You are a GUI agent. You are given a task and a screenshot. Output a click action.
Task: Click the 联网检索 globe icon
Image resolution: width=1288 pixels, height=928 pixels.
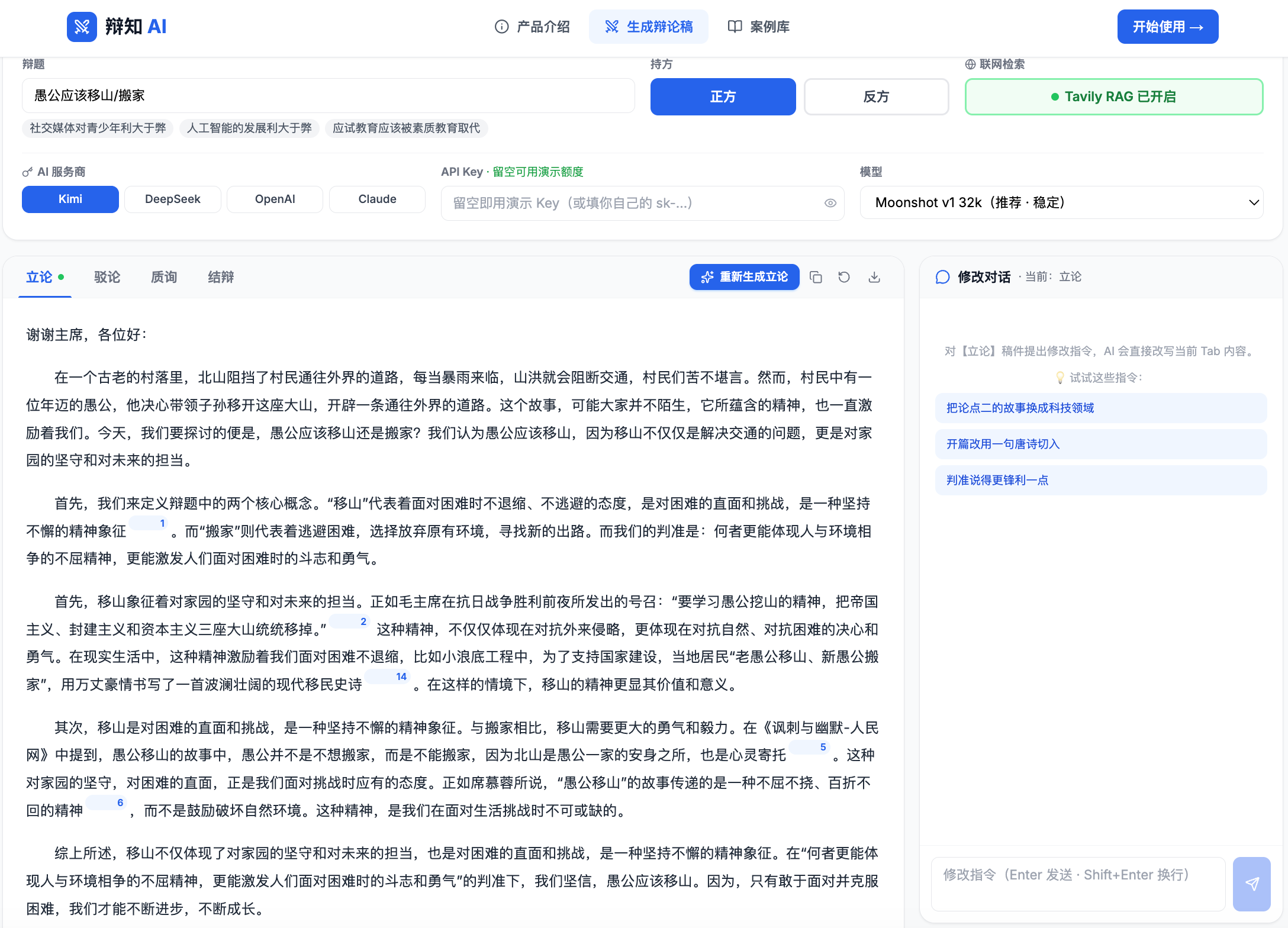[969, 64]
